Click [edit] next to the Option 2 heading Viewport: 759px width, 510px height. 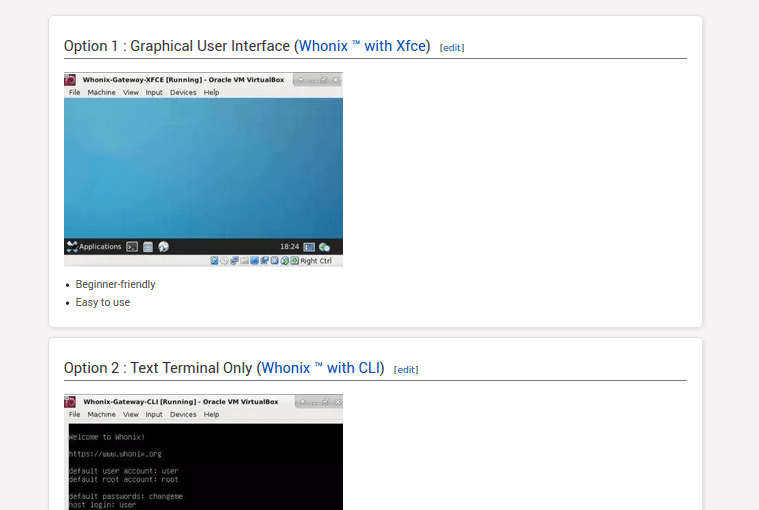pos(406,370)
